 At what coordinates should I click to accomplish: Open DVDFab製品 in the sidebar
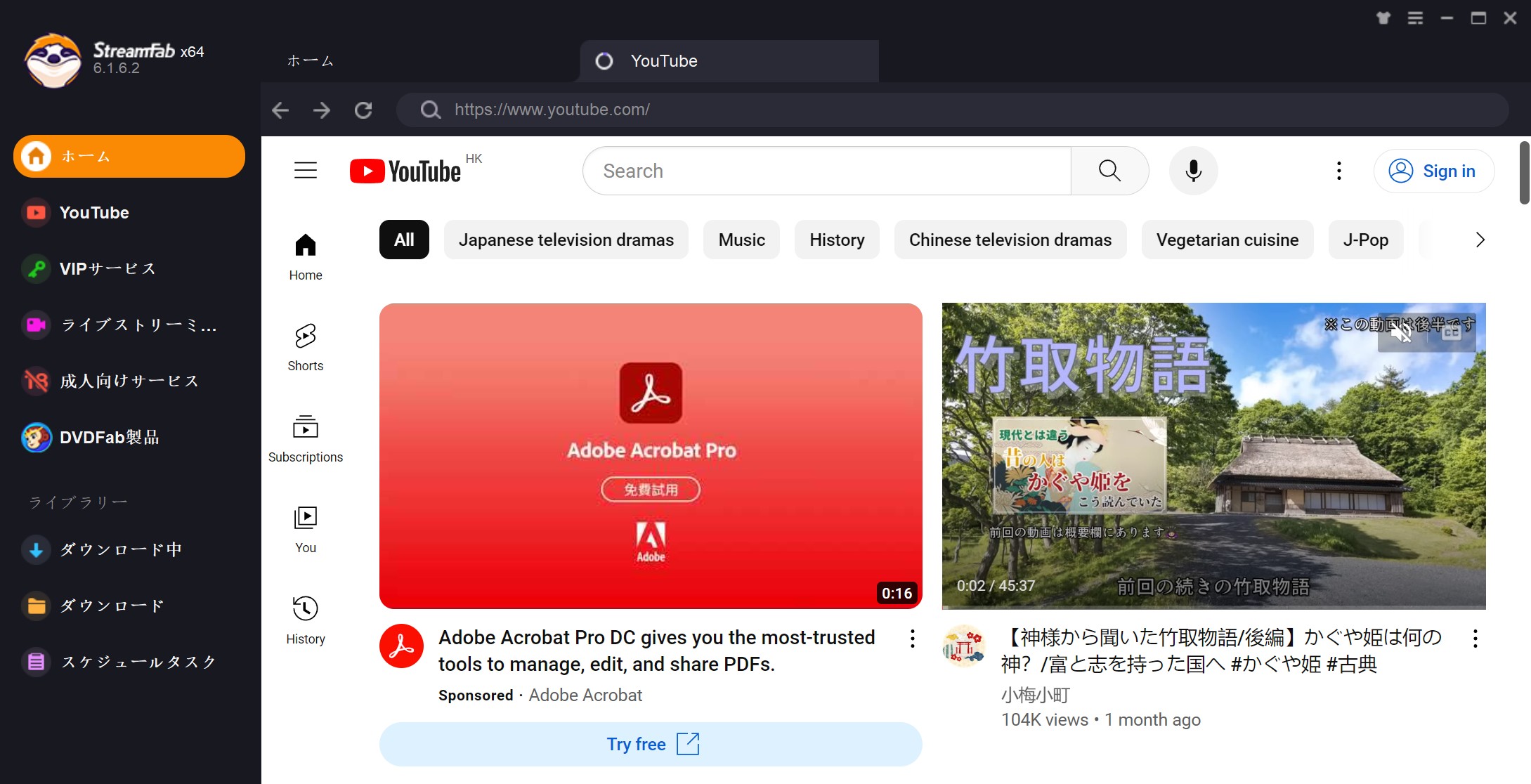pos(129,437)
